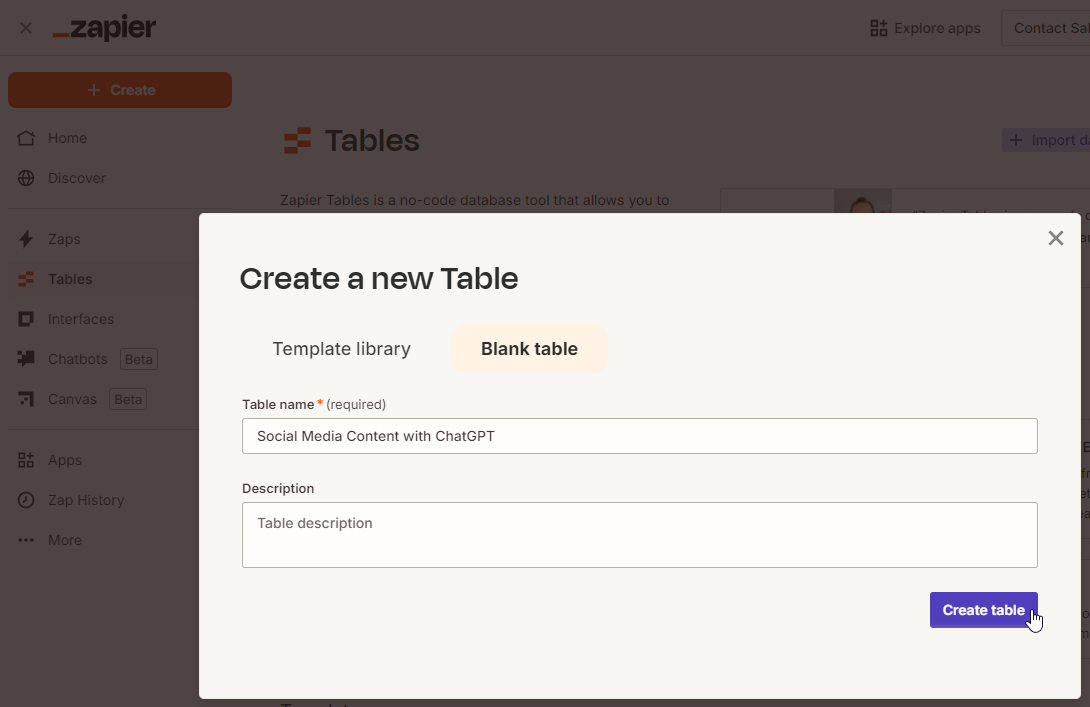The width and height of the screenshot is (1090, 707).
Task: Open Discover via the globe icon
Action: coord(27,178)
